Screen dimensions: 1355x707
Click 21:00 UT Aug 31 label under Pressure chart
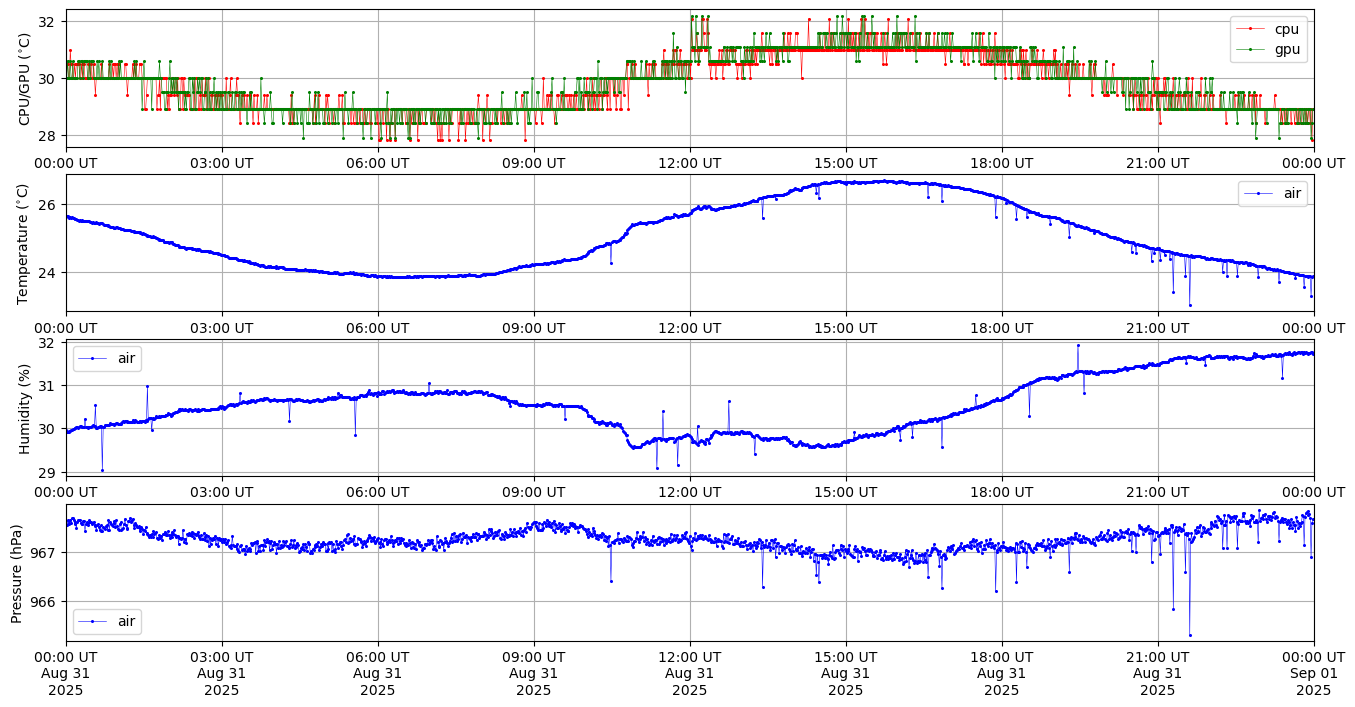1158,674
